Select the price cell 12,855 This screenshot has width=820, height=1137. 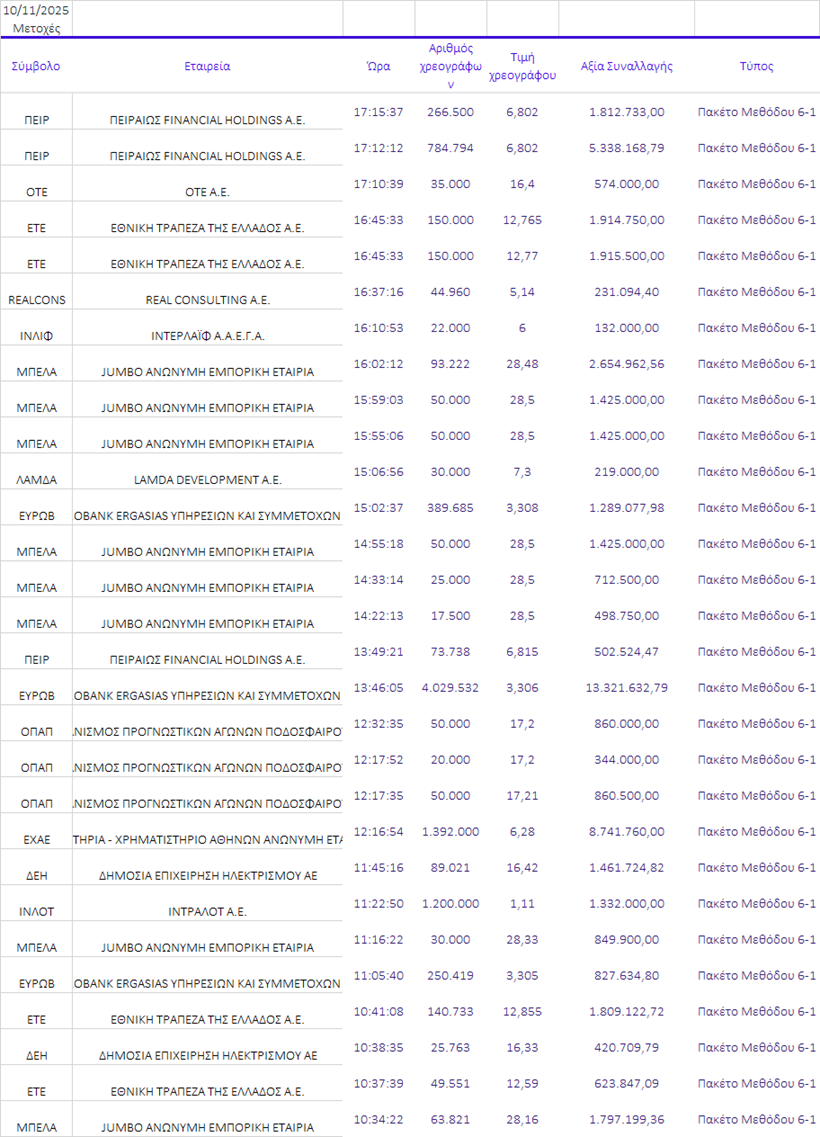pos(522,1012)
